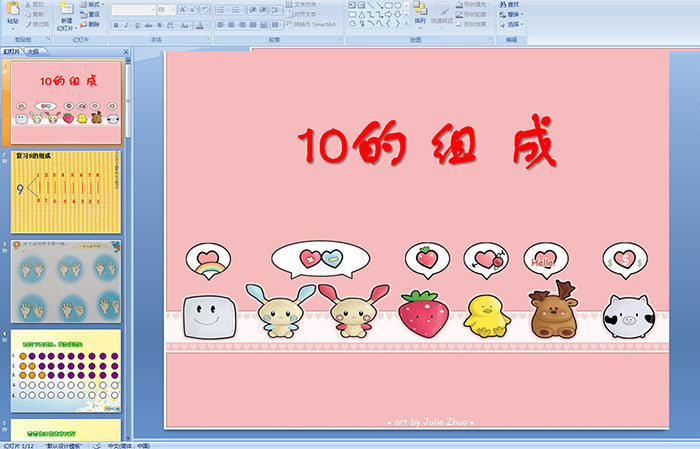Toggle italic formatting

[x=126, y=25]
